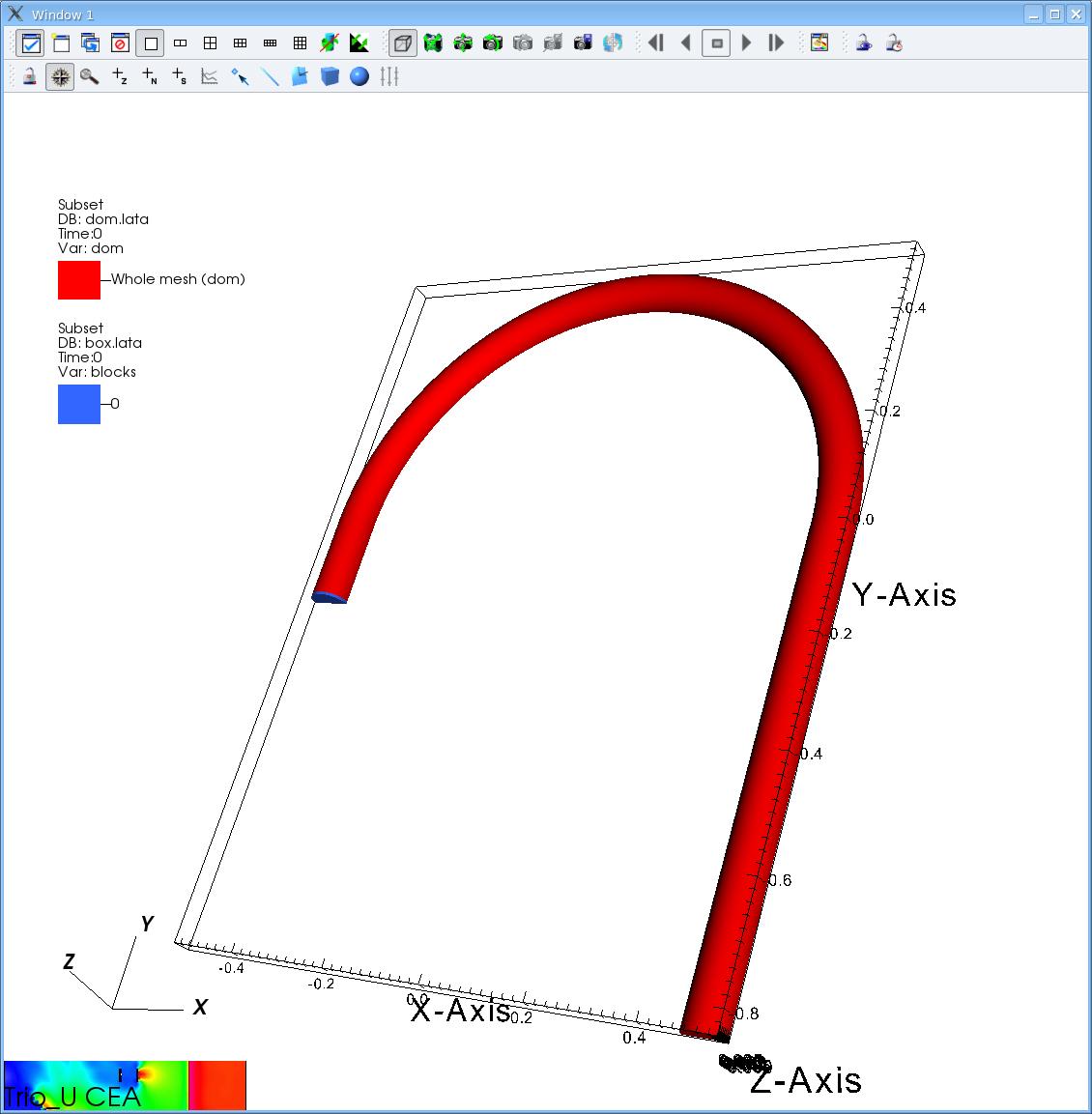Activate zone pick mode
The width and height of the screenshot is (1092, 1114).
(x=120, y=76)
